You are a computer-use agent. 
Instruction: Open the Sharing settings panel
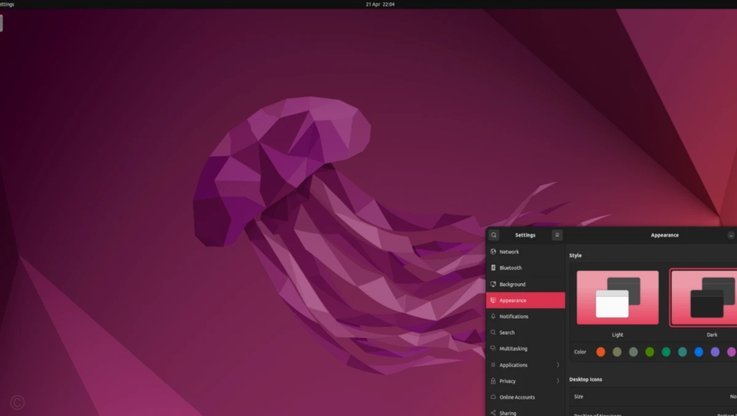[x=525, y=412]
